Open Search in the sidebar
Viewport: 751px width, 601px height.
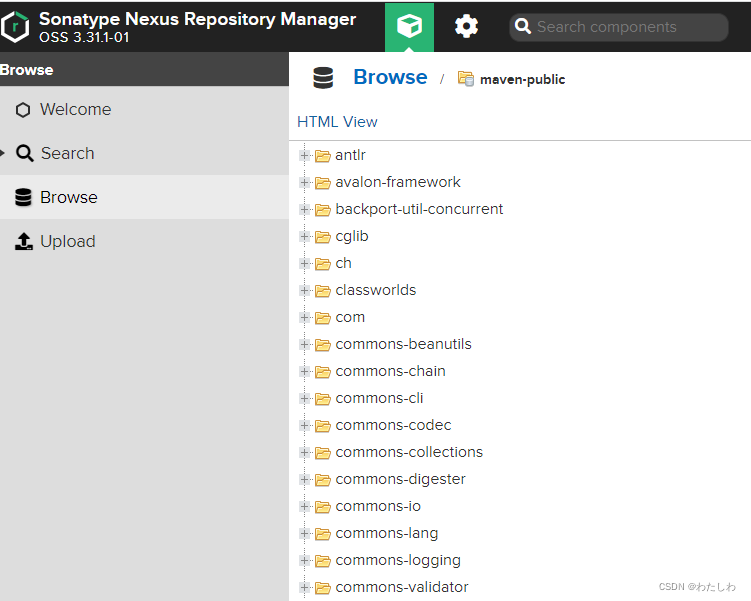144,153
